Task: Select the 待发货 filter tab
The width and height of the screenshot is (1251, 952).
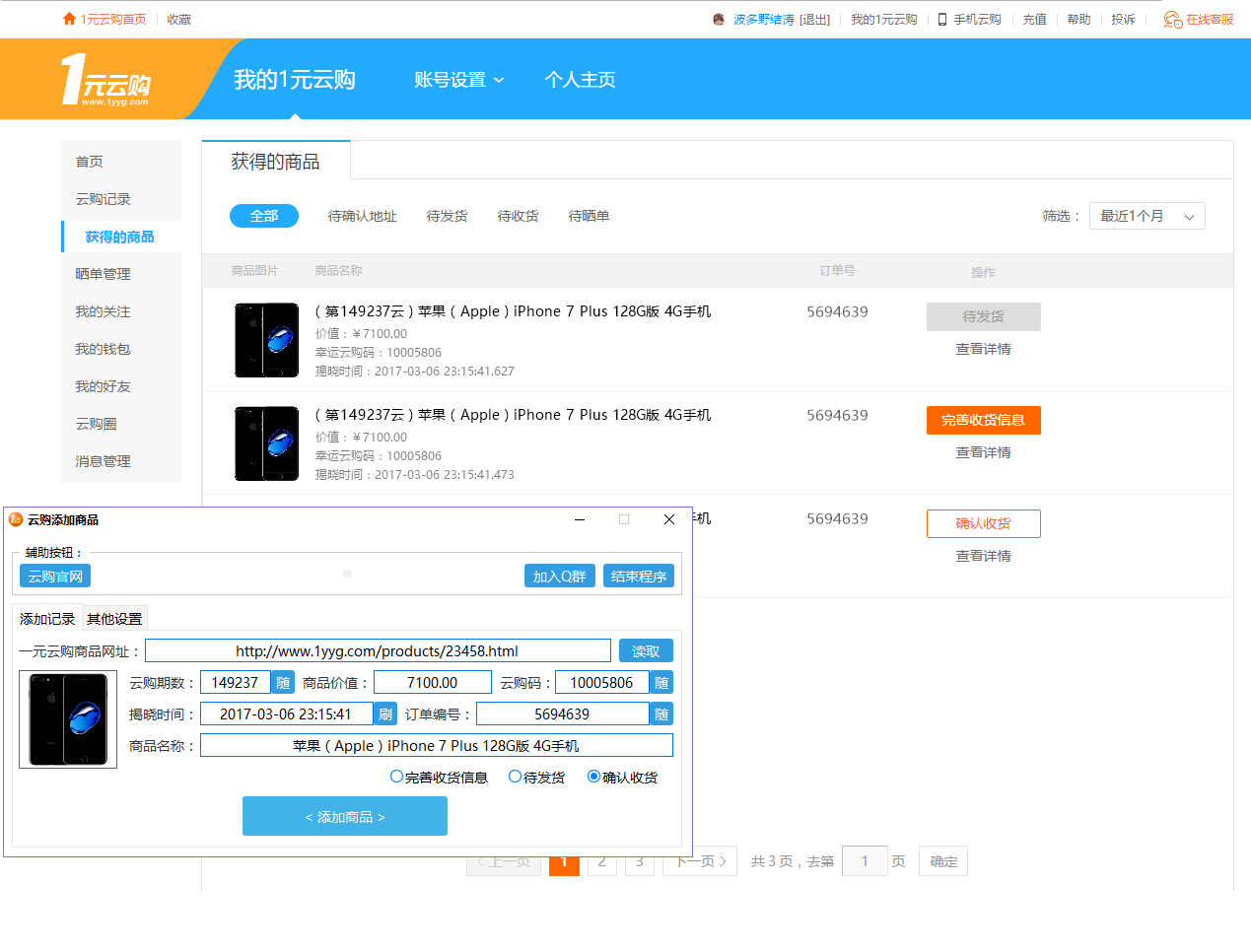Action: tap(447, 216)
